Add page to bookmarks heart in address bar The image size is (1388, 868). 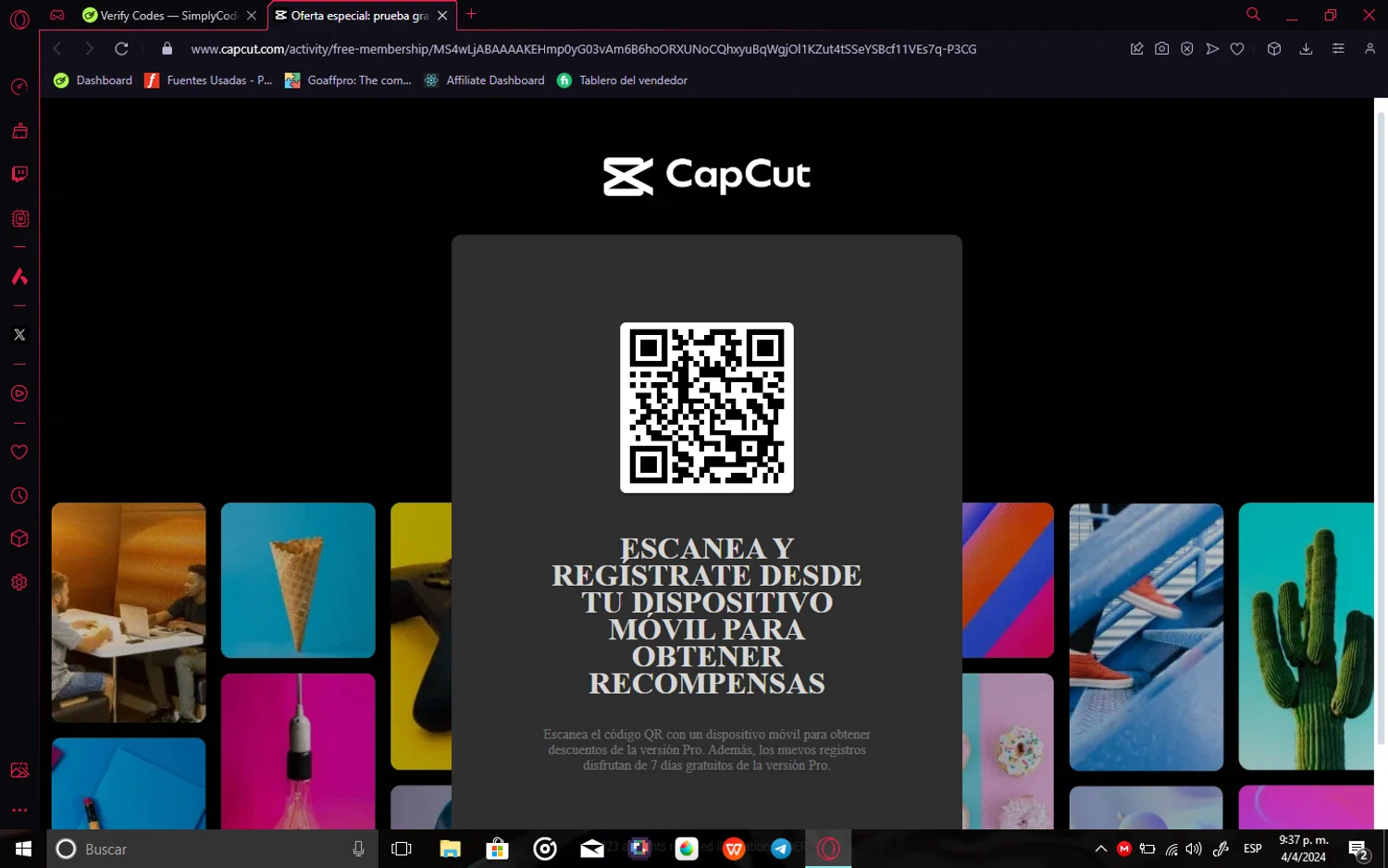click(1237, 49)
